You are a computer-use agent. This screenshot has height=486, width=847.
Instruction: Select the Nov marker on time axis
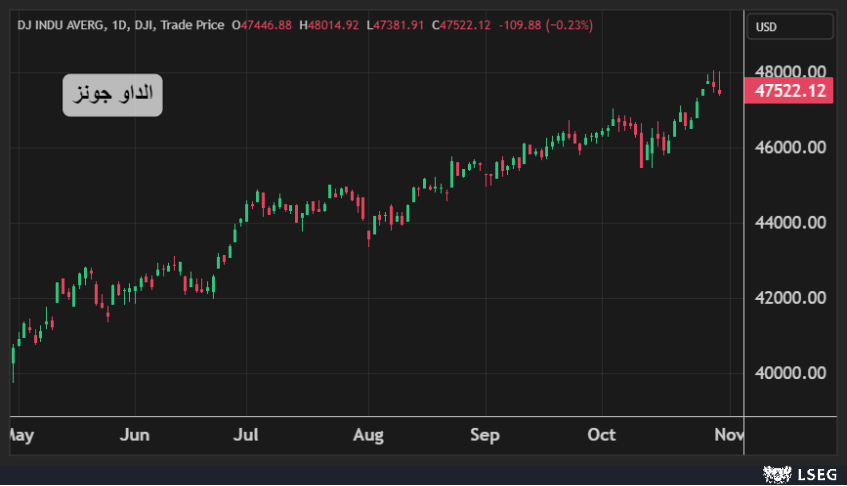(x=728, y=435)
